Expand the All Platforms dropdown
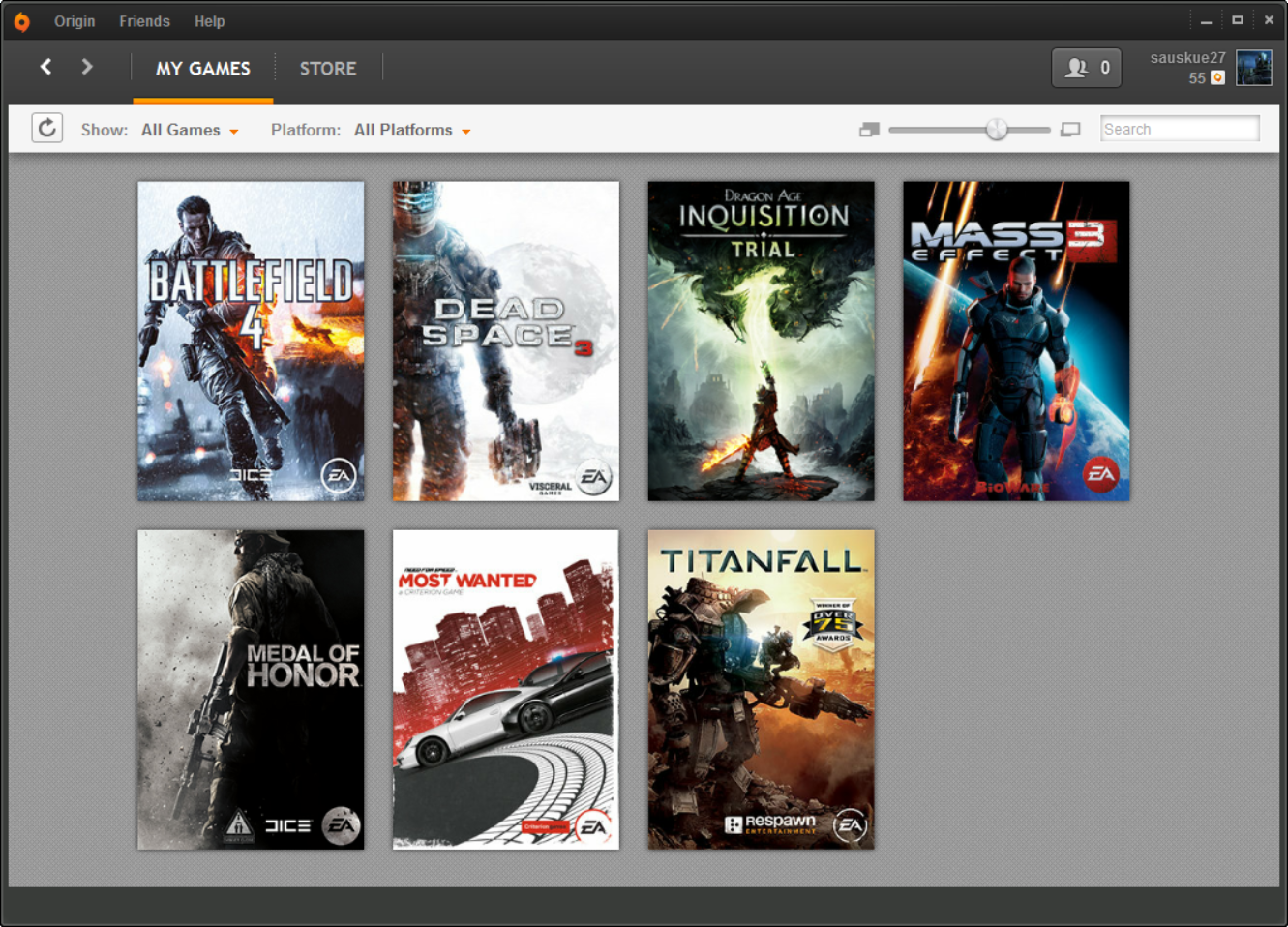This screenshot has width=1288, height=927. (412, 130)
